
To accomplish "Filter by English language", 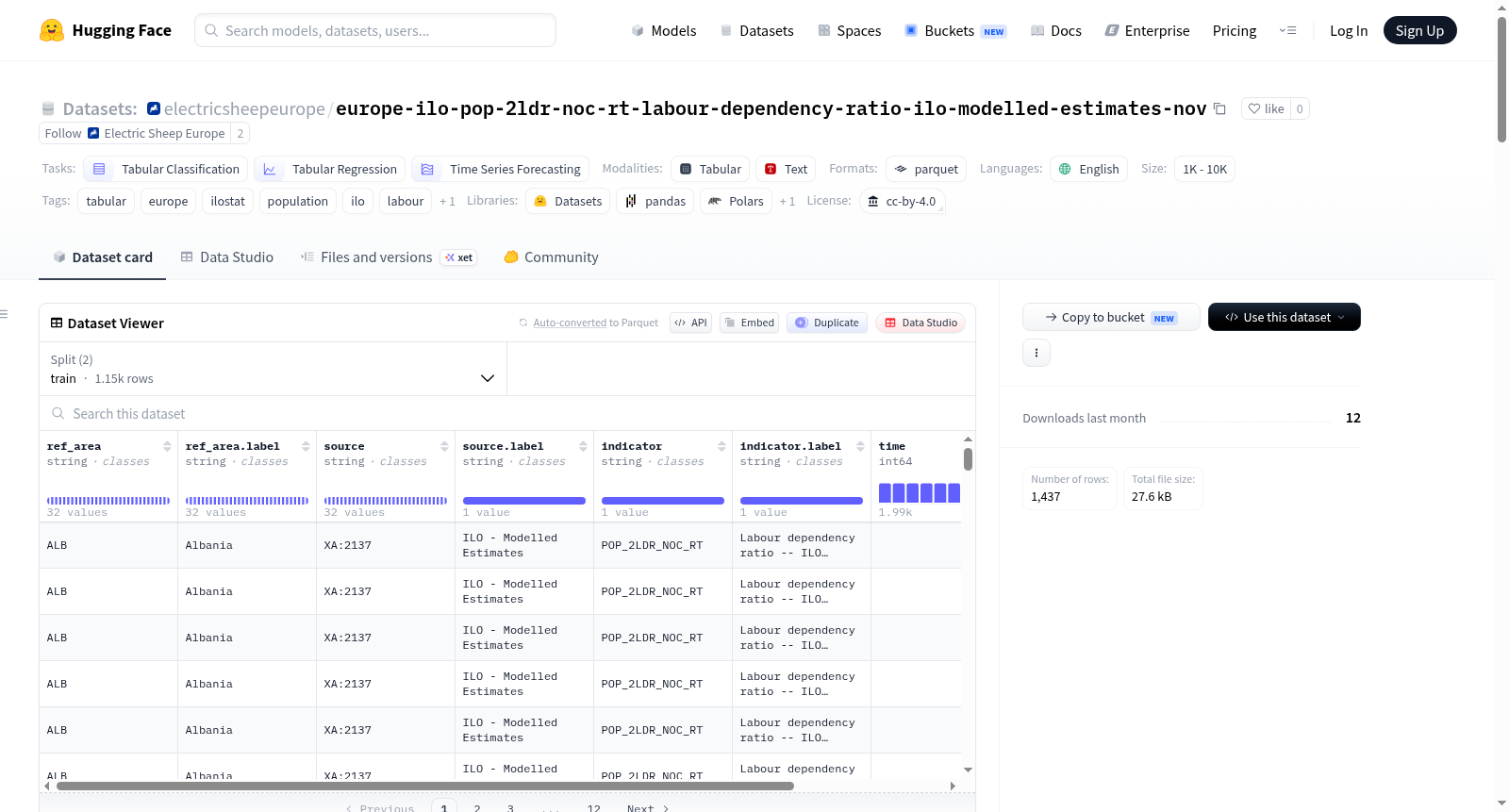I will pos(1089,169).
